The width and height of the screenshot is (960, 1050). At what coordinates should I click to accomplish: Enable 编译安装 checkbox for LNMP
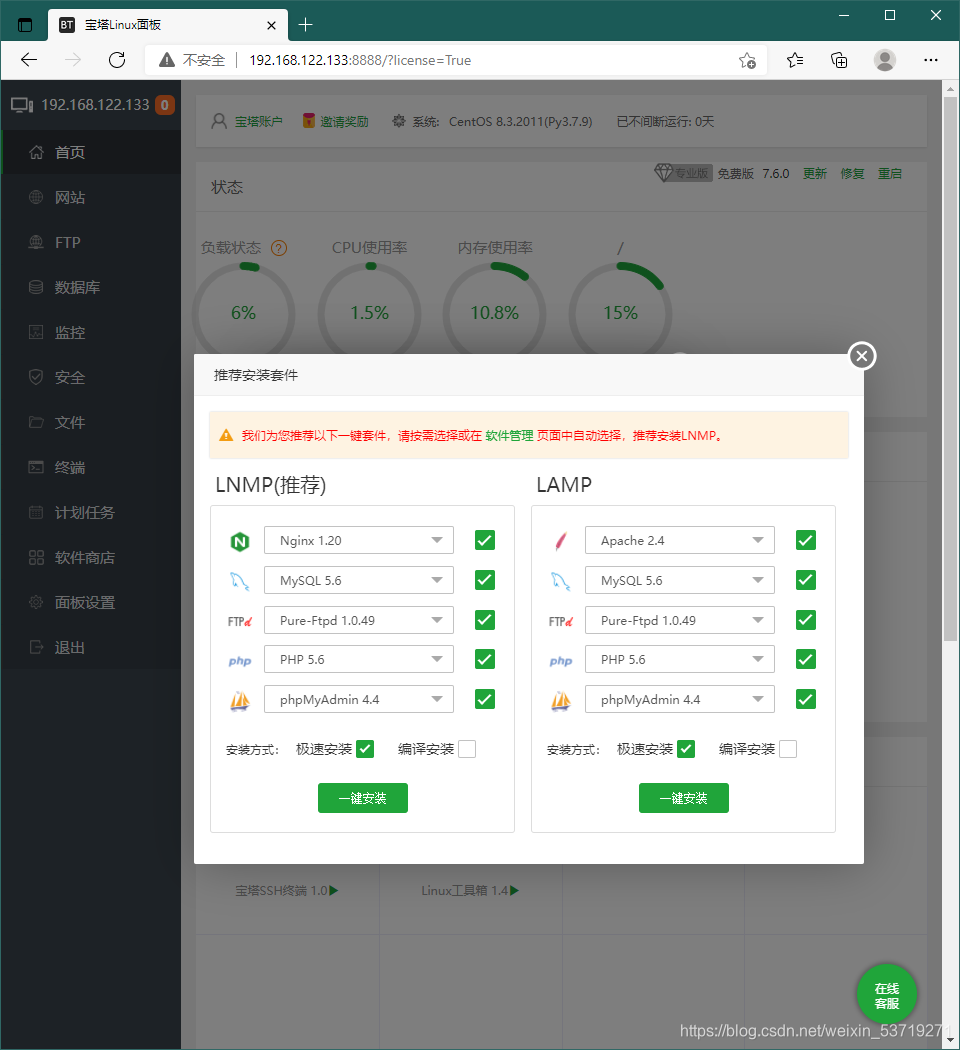pos(467,749)
